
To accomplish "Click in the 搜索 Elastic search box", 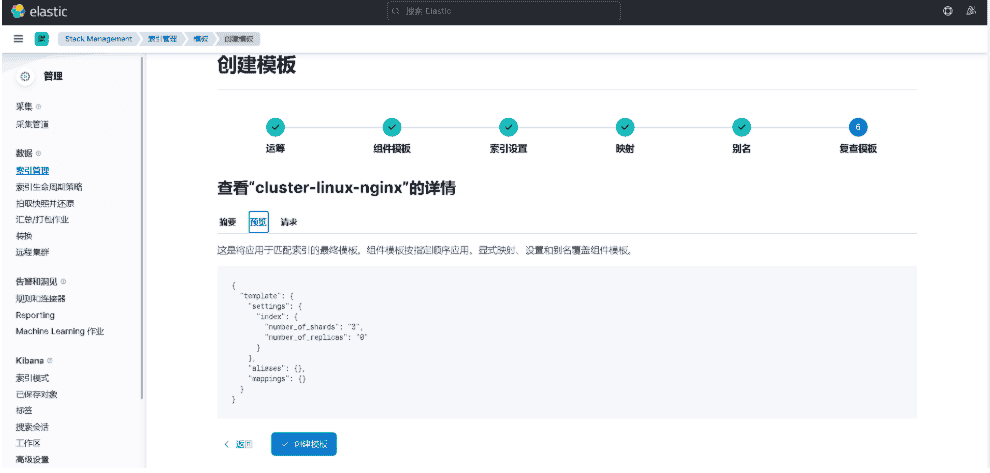I will click(504, 11).
